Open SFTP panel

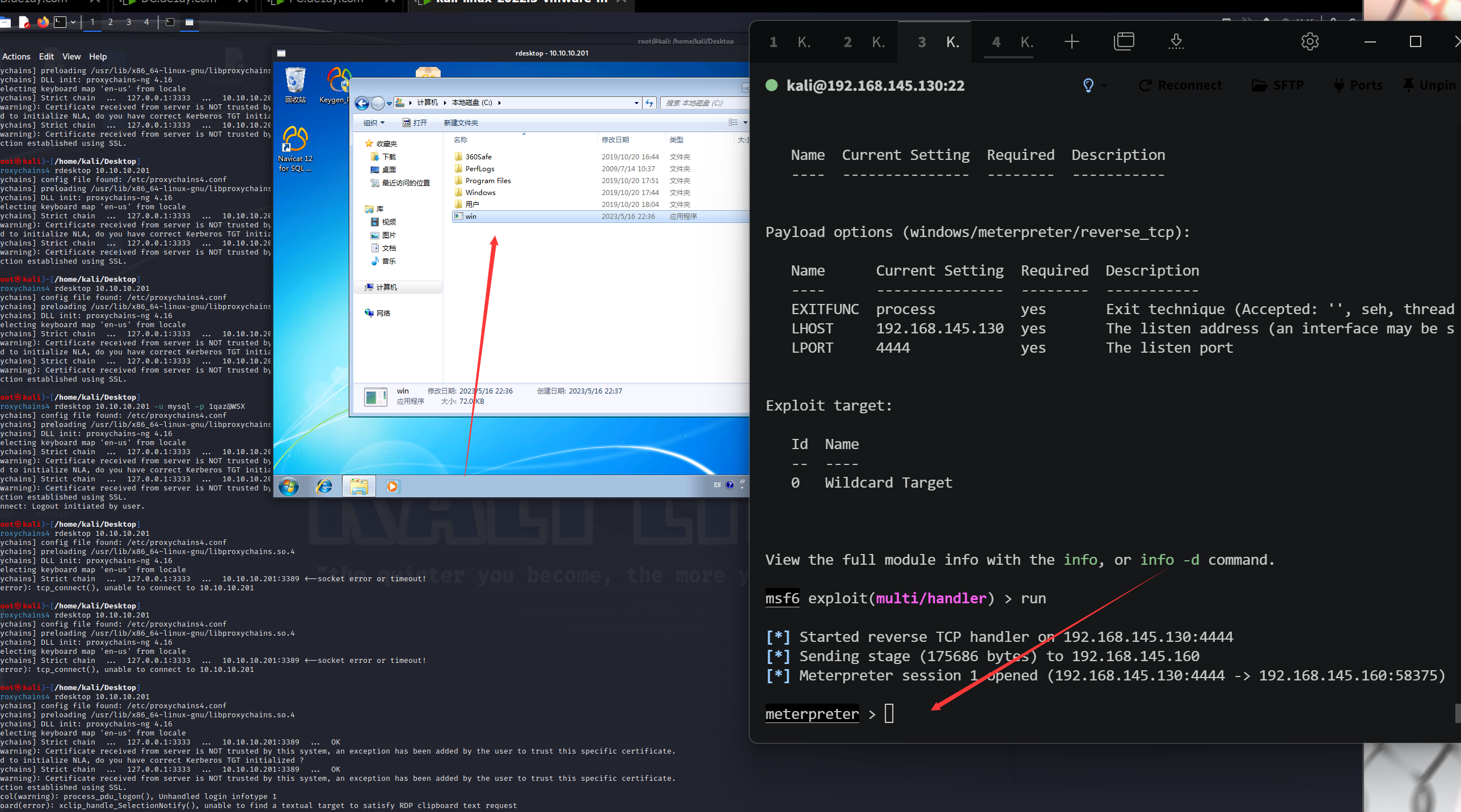point(1278,86)
